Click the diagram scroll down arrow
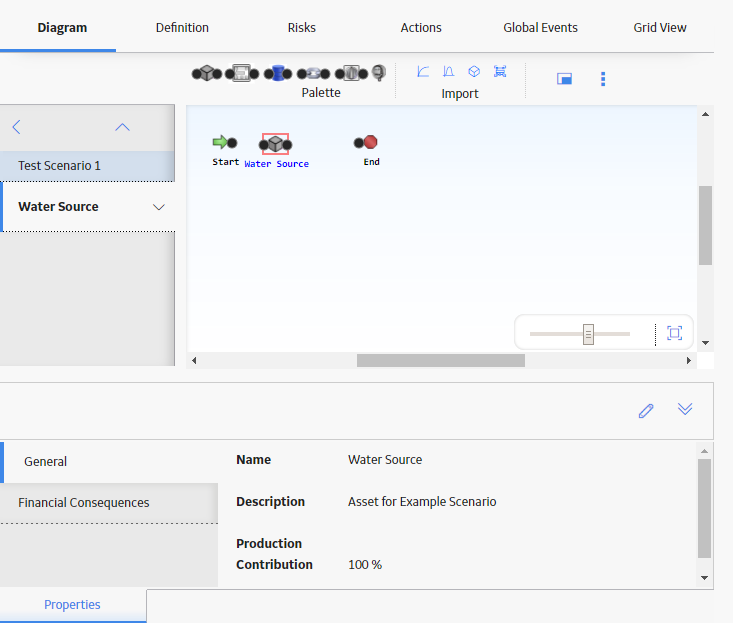This screenshot has width=733, height=623. [705, 343]
